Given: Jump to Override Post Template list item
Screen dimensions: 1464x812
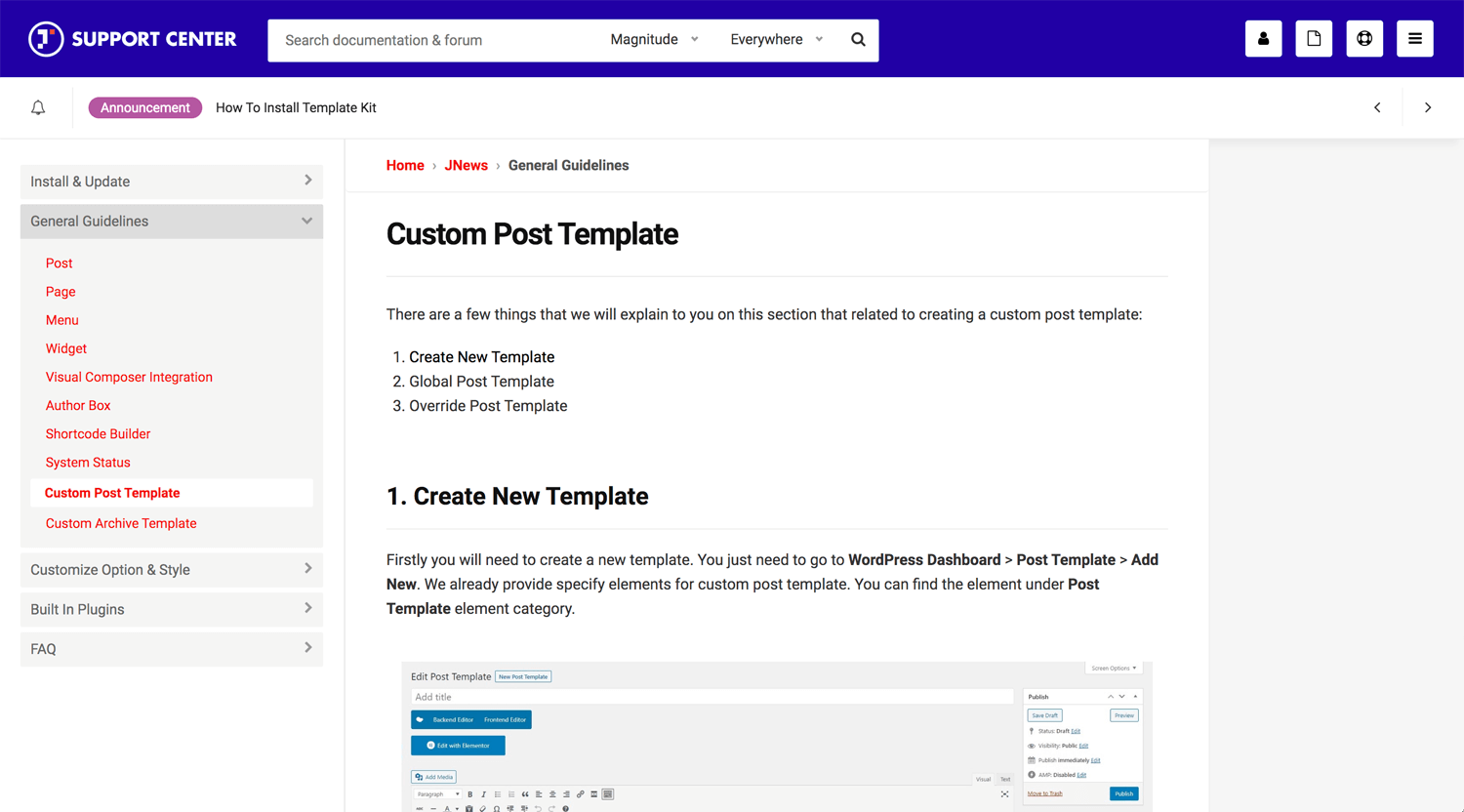Looking at the screenshot, I should tap(488, 406).
